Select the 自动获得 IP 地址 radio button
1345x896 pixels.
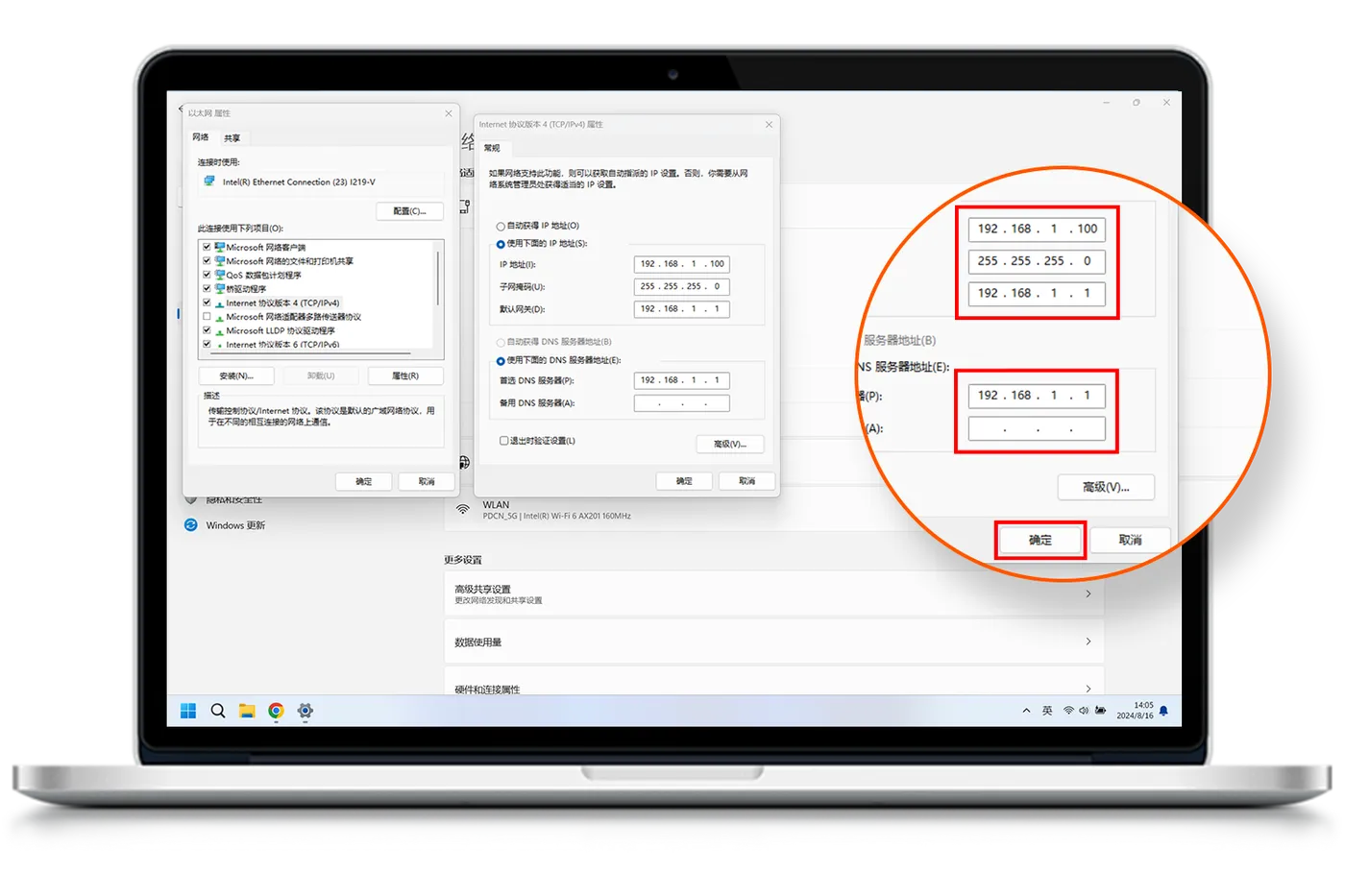point(501,227)
